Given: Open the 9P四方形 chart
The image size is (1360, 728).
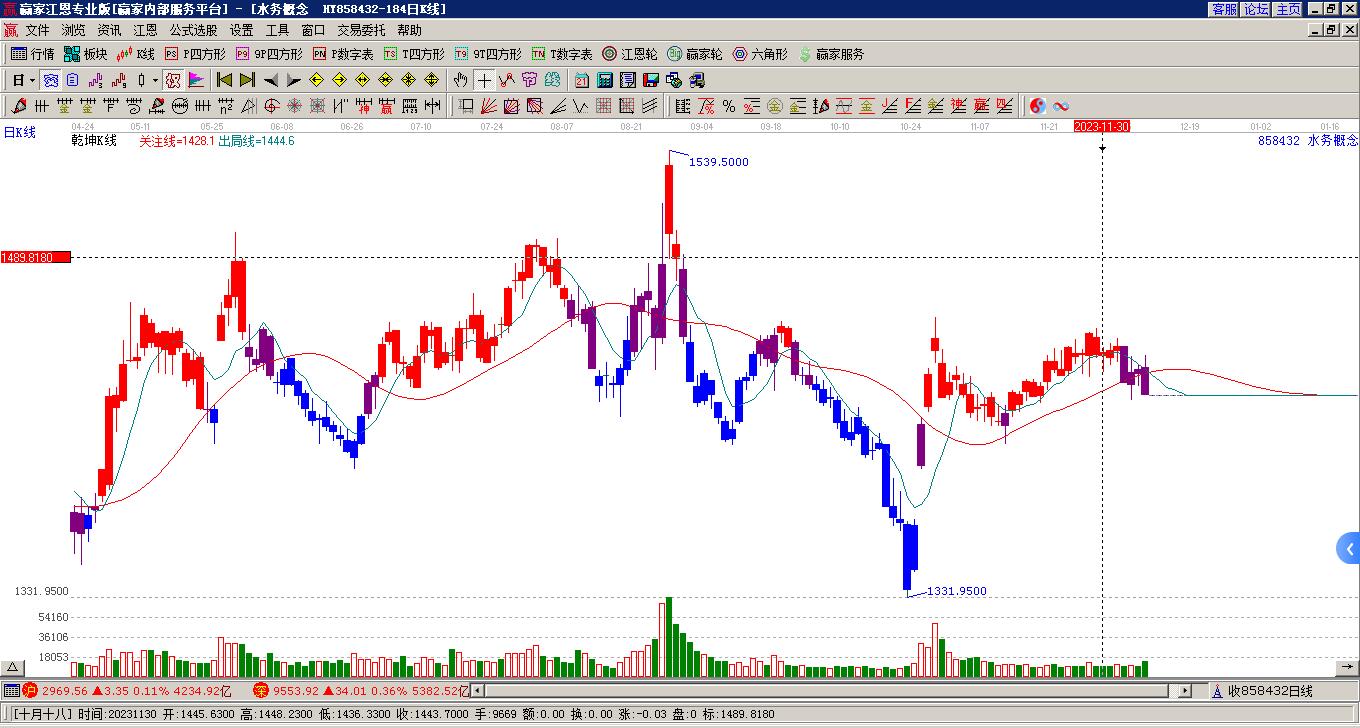Looking at the screenshot, I should (269, 54).
